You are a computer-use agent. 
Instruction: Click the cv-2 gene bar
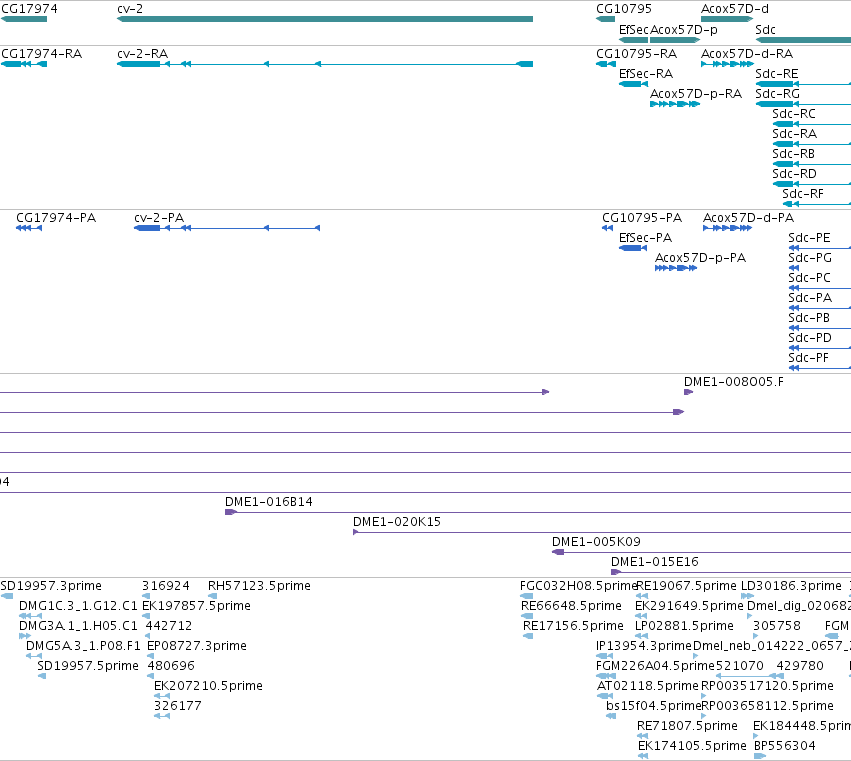(325, 19)
